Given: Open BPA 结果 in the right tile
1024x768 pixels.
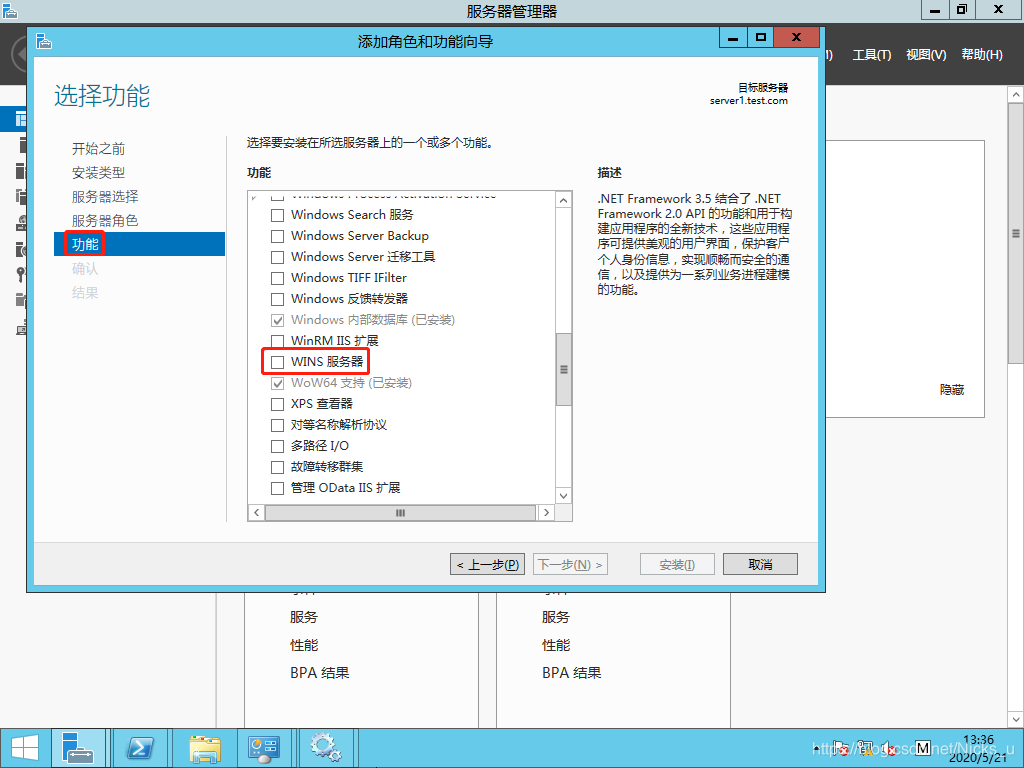Looking at the screenshot, I should (572, 673).
